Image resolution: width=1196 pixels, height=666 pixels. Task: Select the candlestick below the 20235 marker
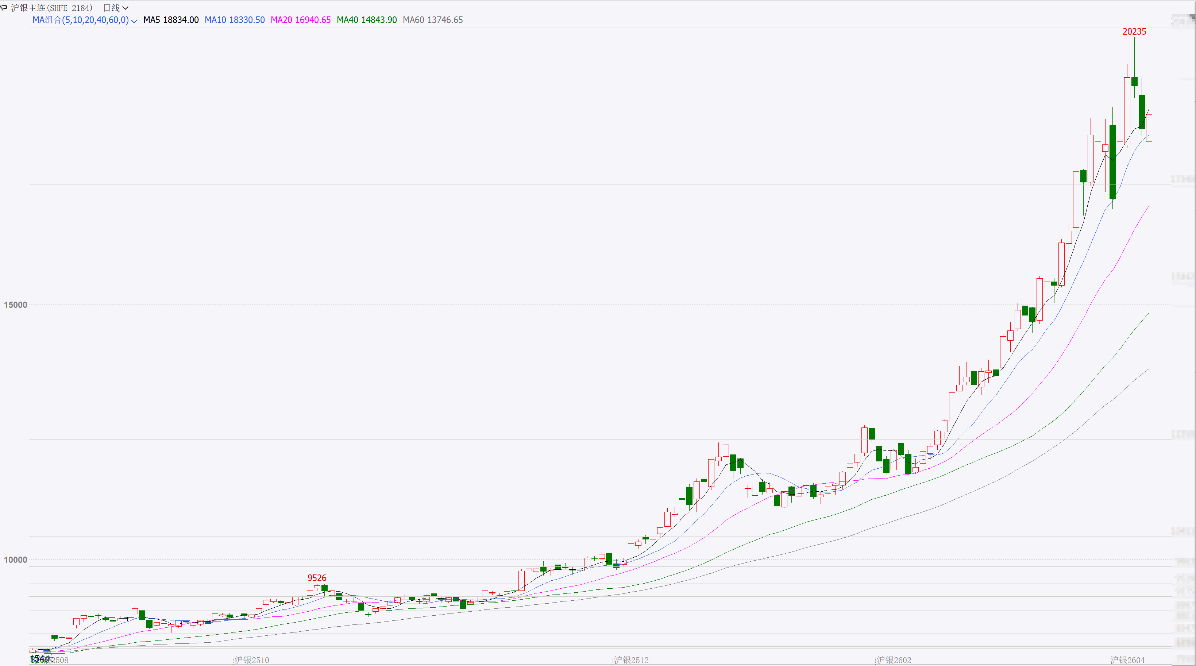[1134, 82]
